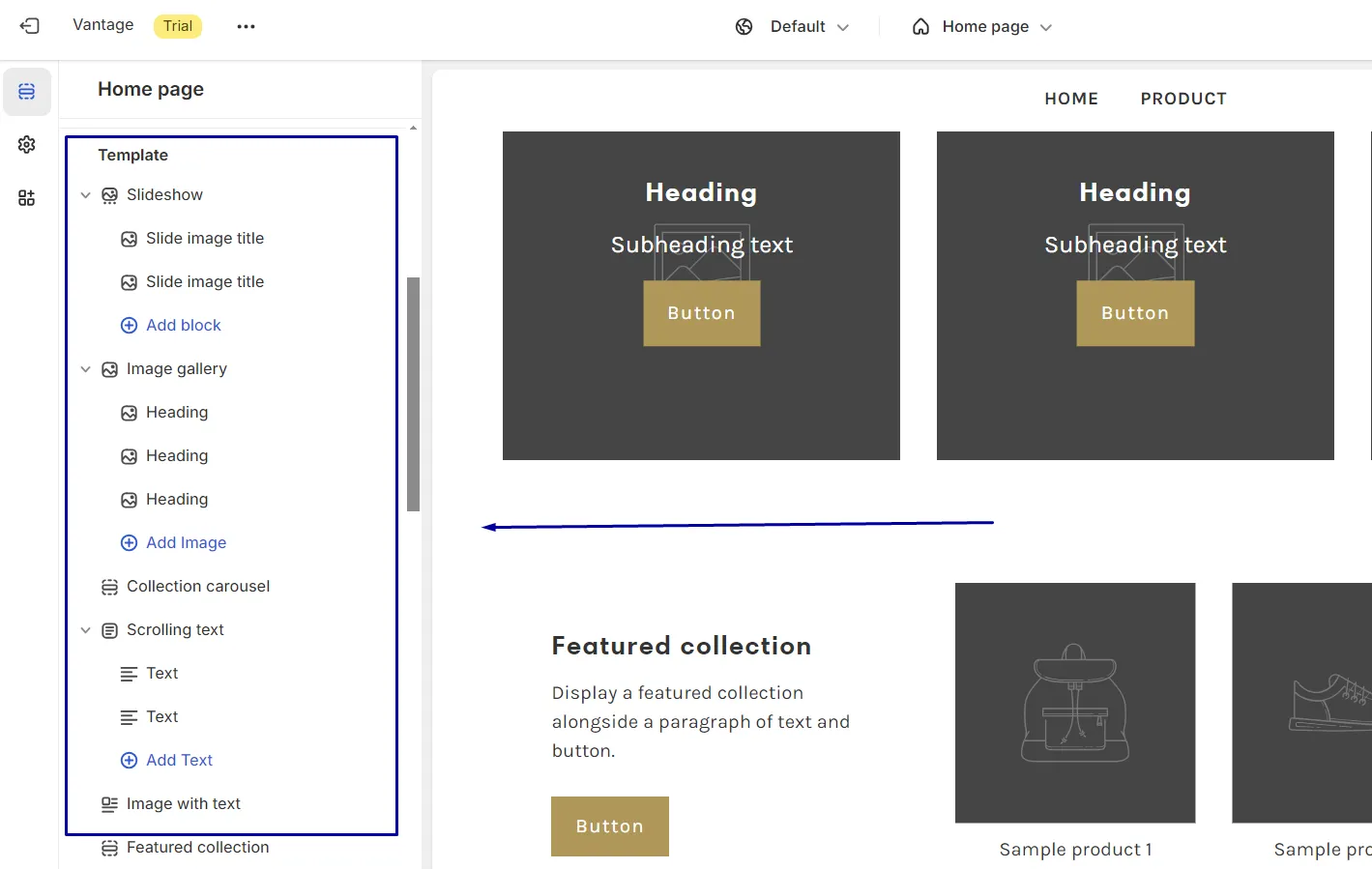Click the Scrolling text section icon
Viewport: 1372px width, 869px height.
[x=110, y=630]
